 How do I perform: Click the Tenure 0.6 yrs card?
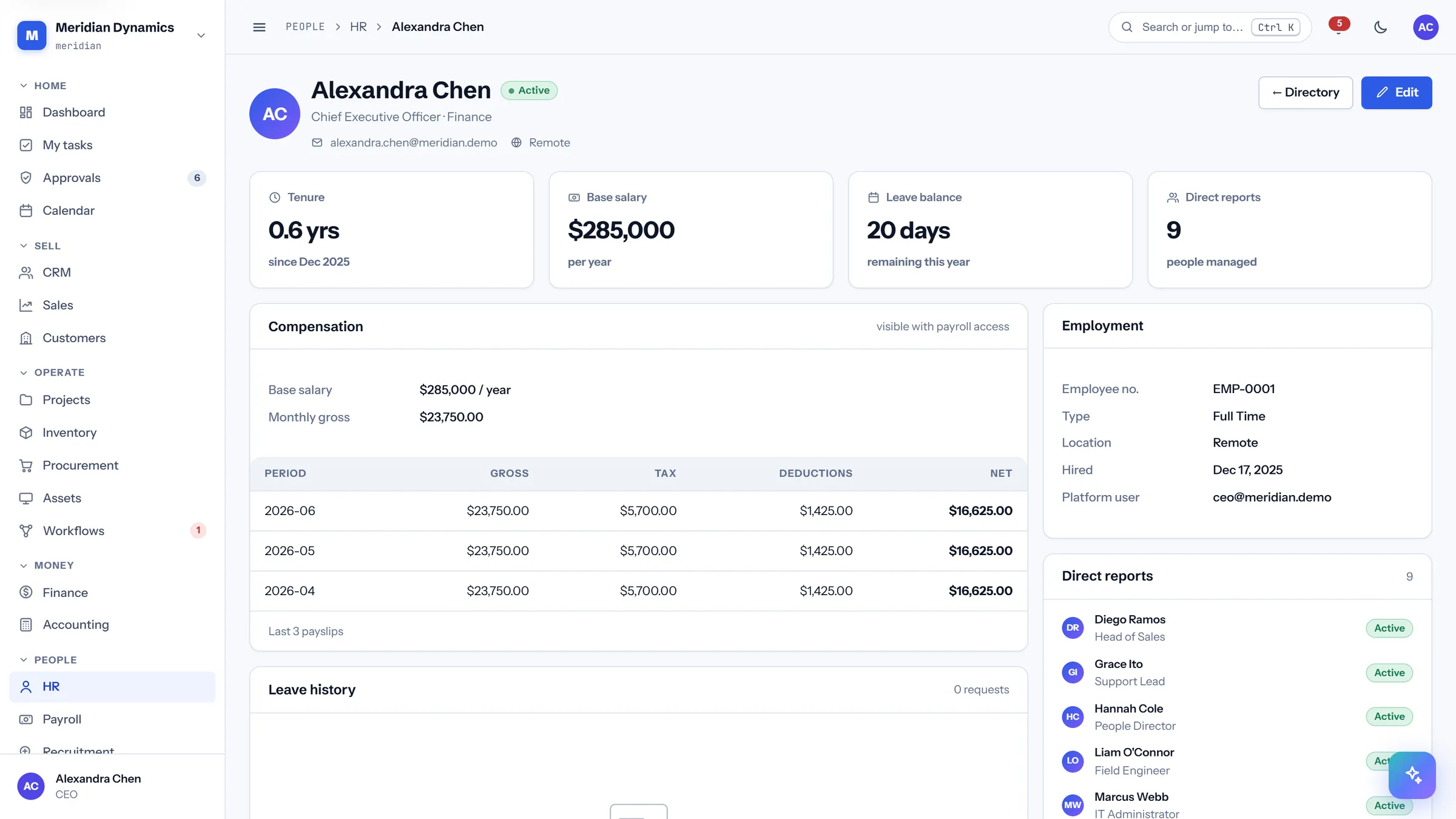(x=391, y=230)
